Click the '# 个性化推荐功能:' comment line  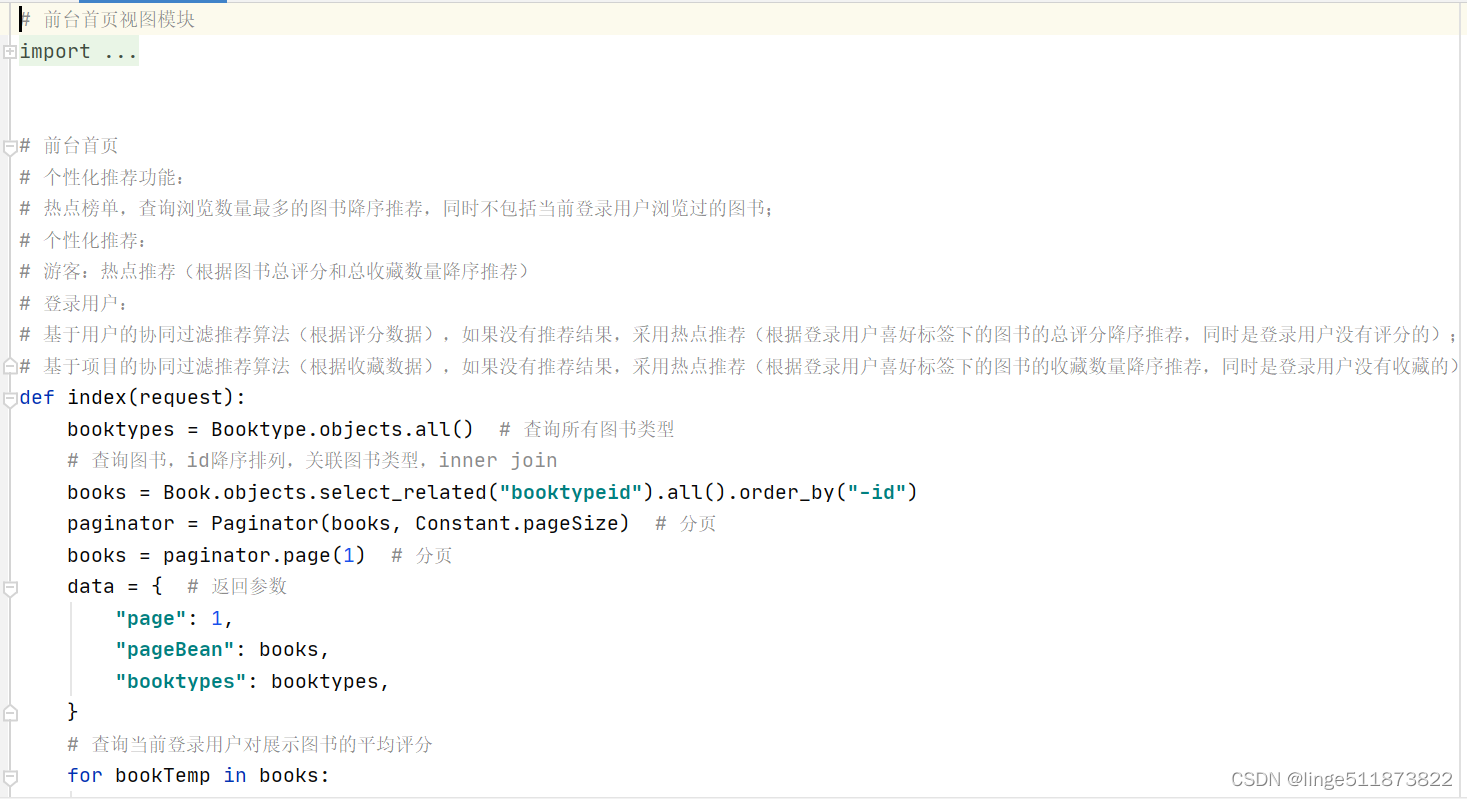103,177
